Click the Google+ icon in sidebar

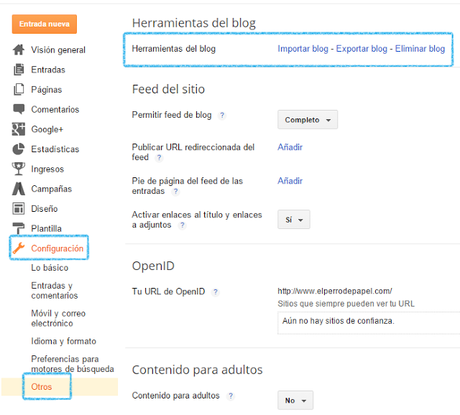coord(19,129)
